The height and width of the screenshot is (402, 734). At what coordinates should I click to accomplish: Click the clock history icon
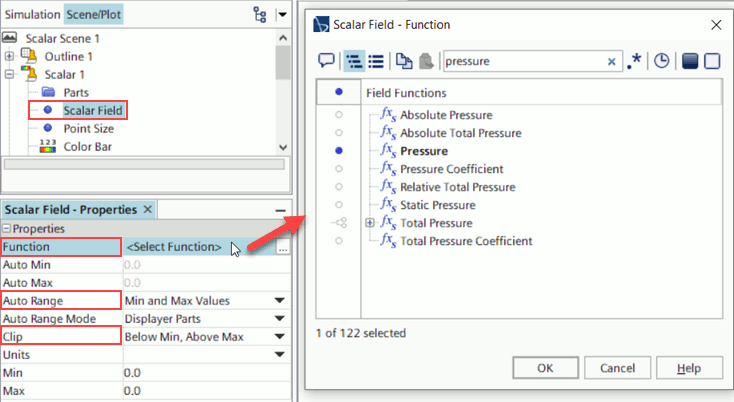(661, 61)
